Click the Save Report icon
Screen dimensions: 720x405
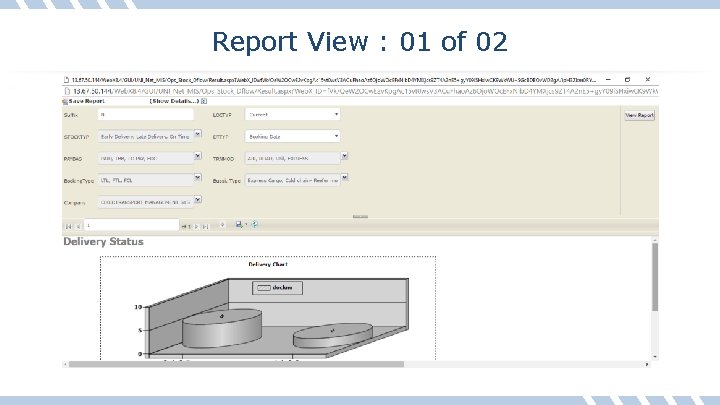click(65, 101)
